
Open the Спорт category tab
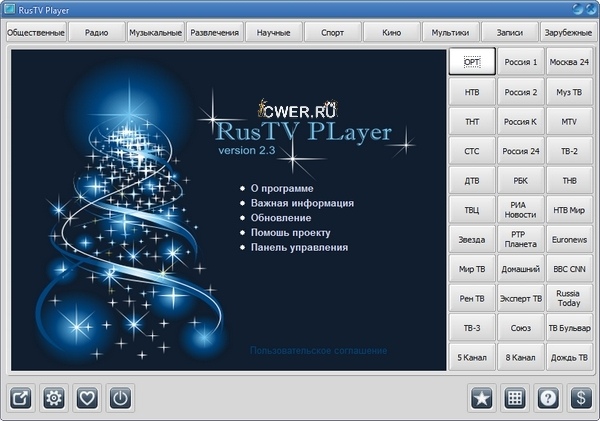point(332,33)
